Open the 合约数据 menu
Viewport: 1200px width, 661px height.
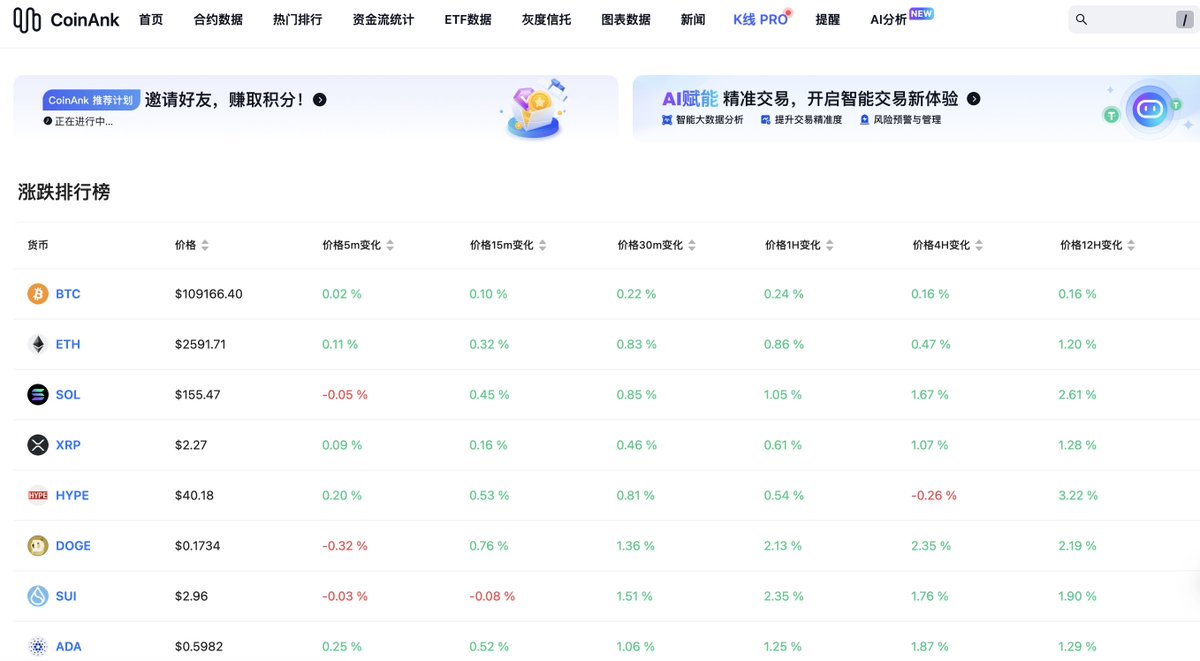217,19
